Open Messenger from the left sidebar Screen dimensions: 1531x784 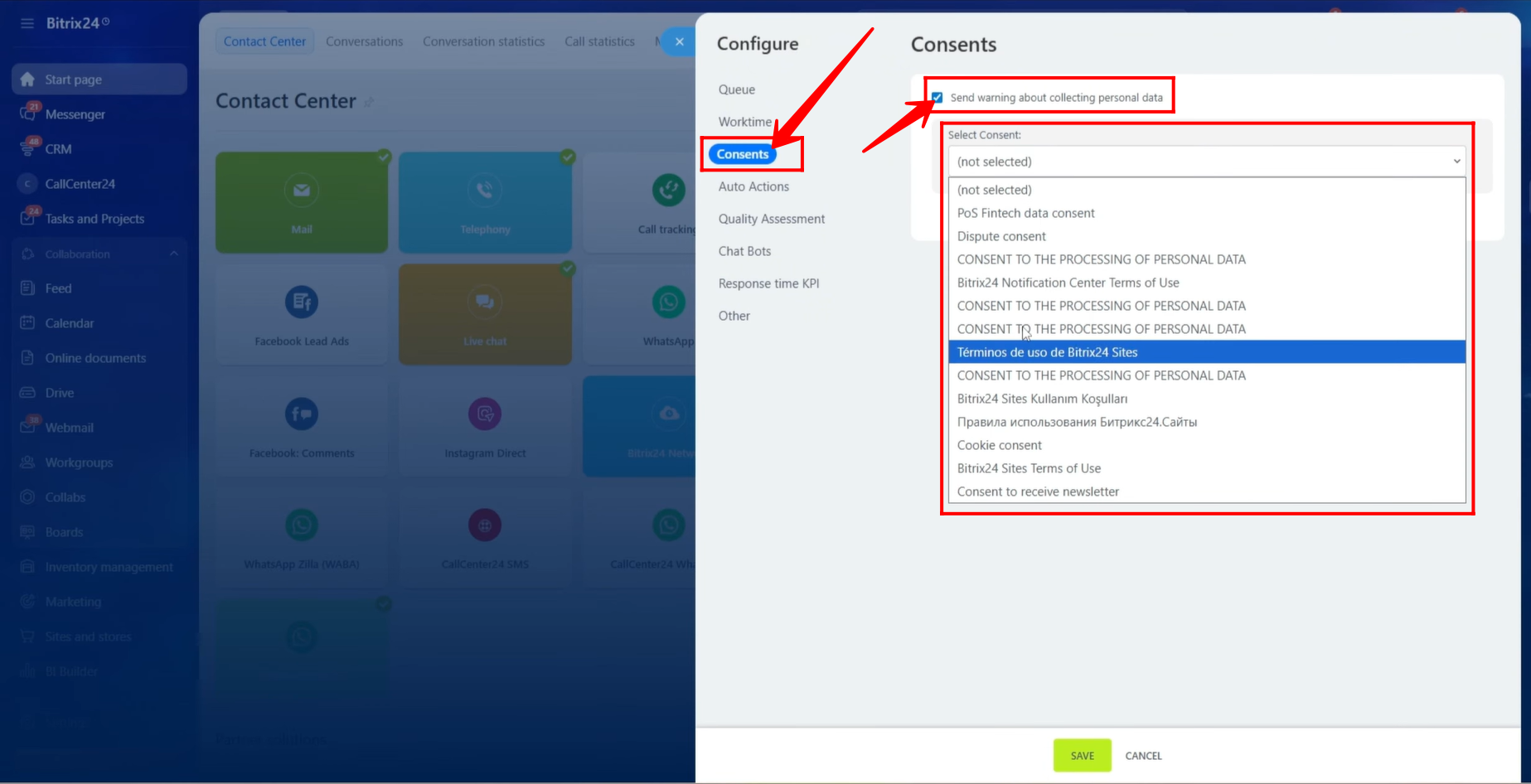(x=75, y=114)
